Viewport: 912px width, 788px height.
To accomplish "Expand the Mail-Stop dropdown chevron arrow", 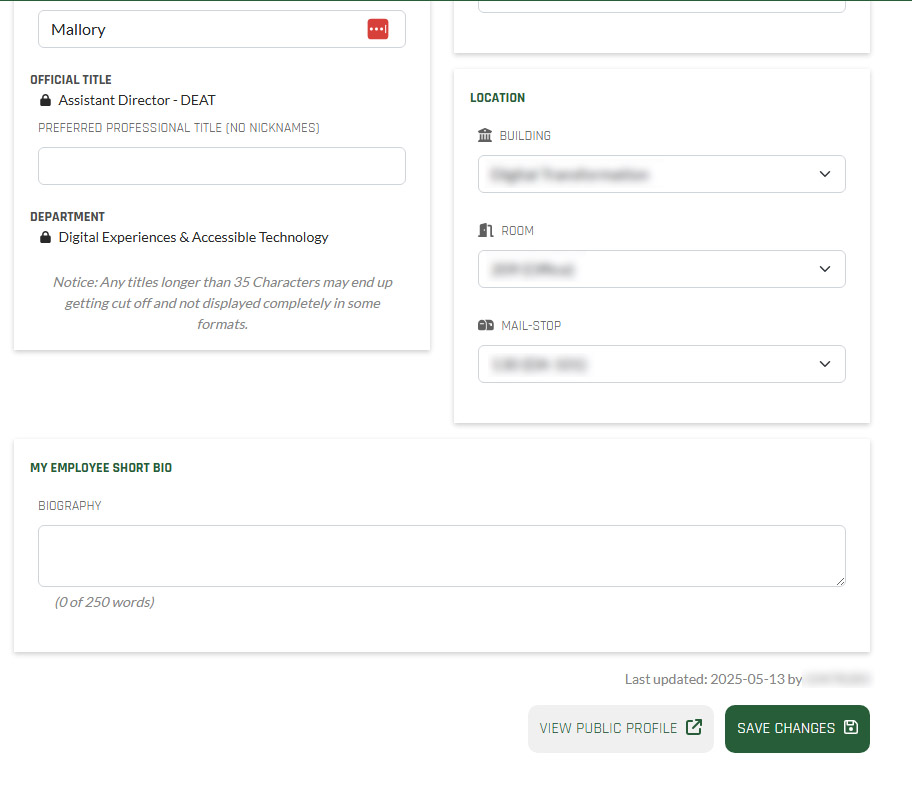I will 825,364.
